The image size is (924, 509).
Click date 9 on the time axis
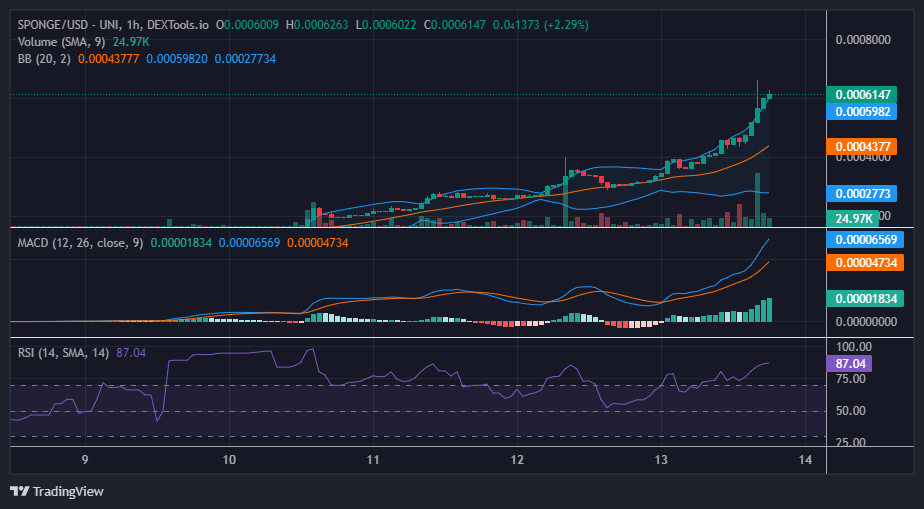(x=85, y=460)
